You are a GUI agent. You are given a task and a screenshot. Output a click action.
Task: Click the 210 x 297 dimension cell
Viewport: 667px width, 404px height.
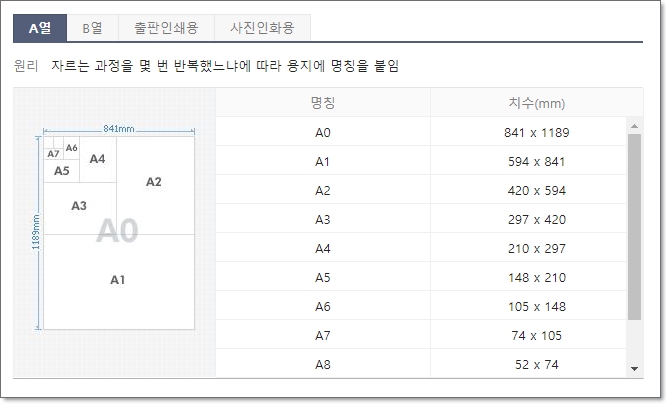point(528,248)
